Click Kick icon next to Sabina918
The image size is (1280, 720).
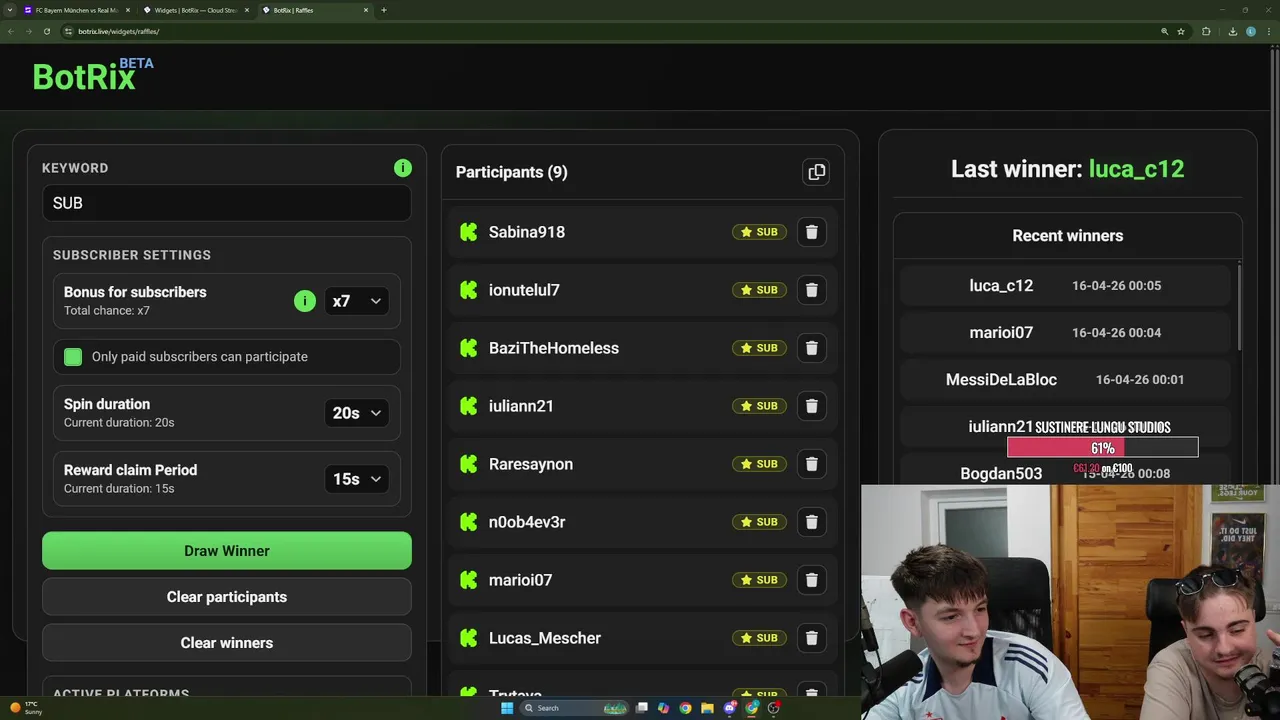click(x=468, y=232)
